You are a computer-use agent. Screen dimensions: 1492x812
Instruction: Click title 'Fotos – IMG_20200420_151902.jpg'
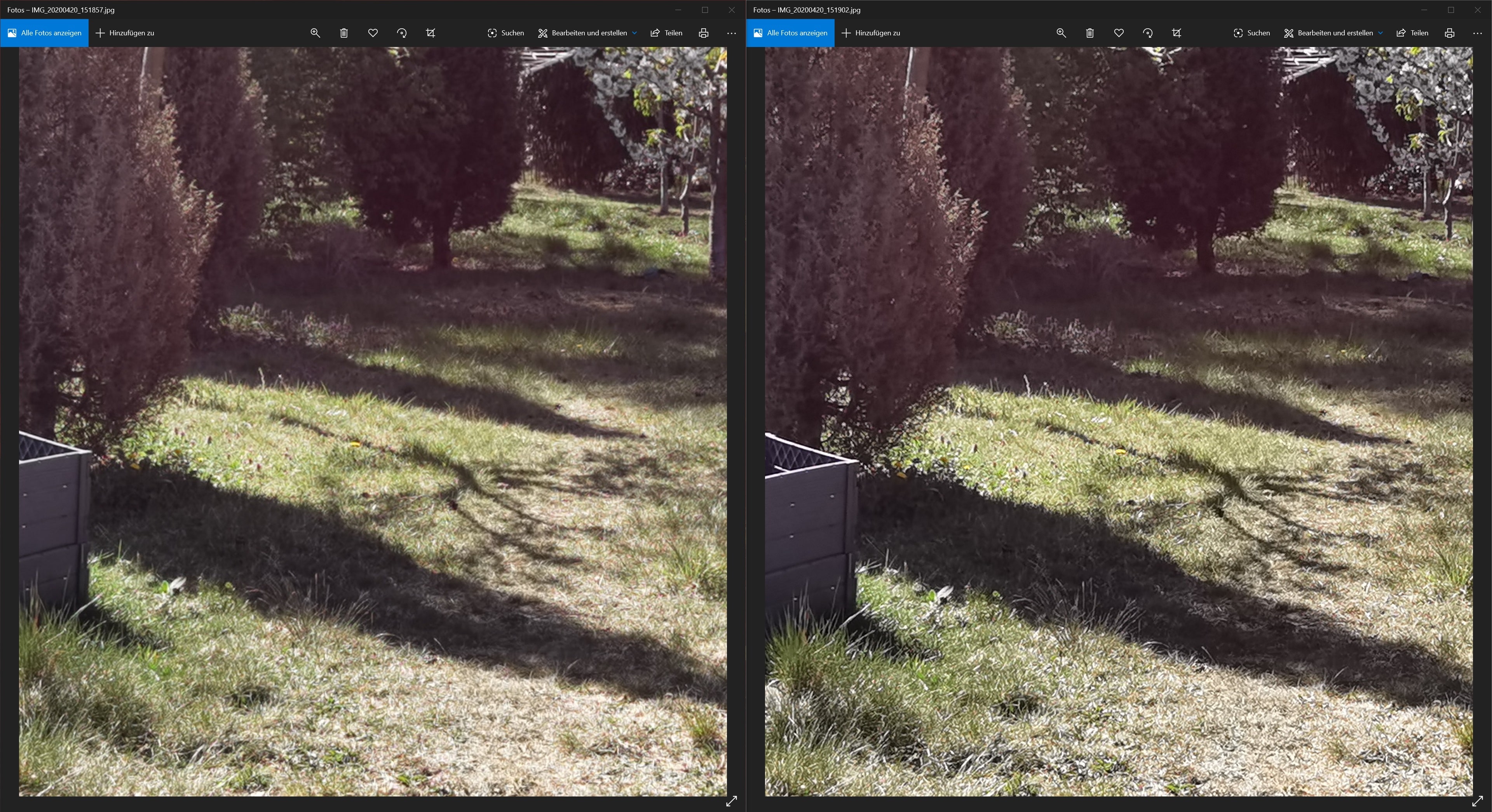tap(807, 10)
